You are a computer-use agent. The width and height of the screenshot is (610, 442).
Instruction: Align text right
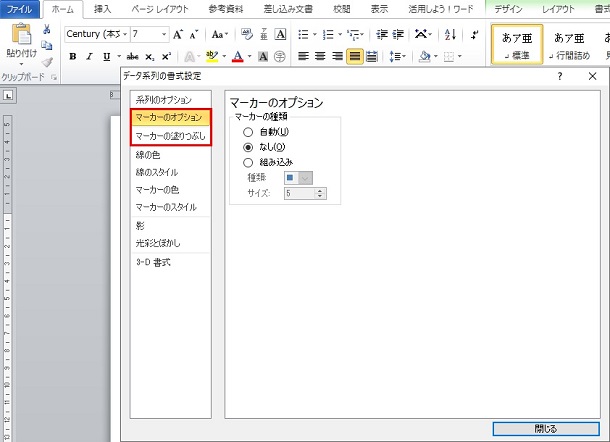[337, 57]
